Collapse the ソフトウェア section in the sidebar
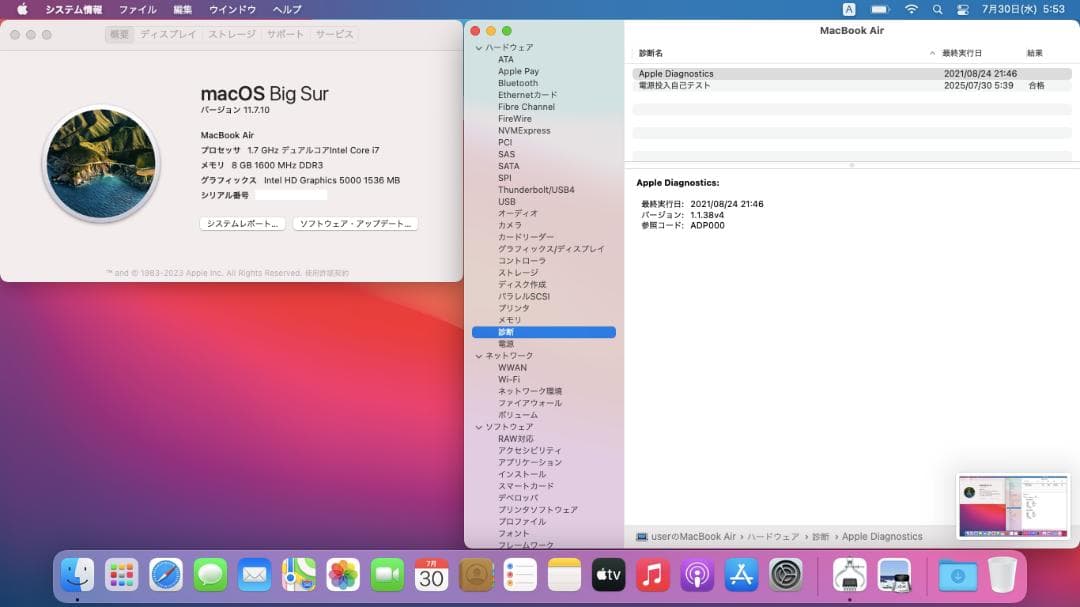 pyautogui.click(x=477, y=426)
